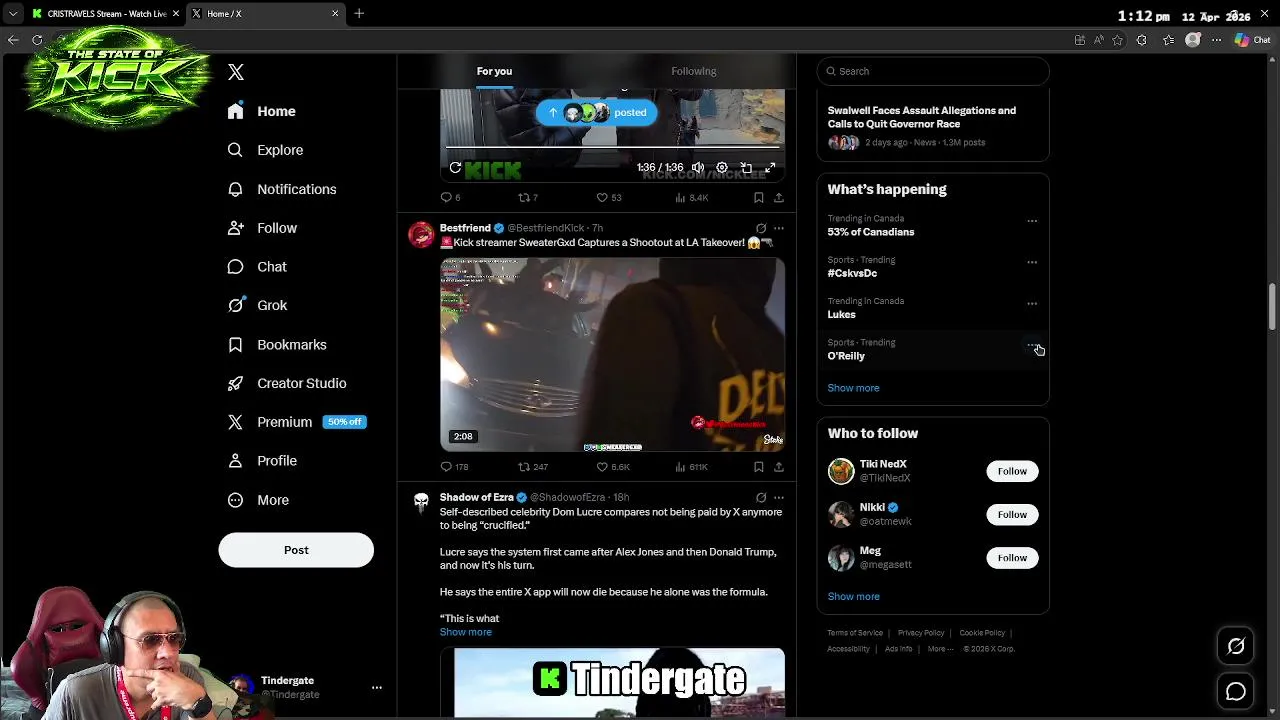
Task: Open the More sidebar menu
Action: click(x=259, y=500)
